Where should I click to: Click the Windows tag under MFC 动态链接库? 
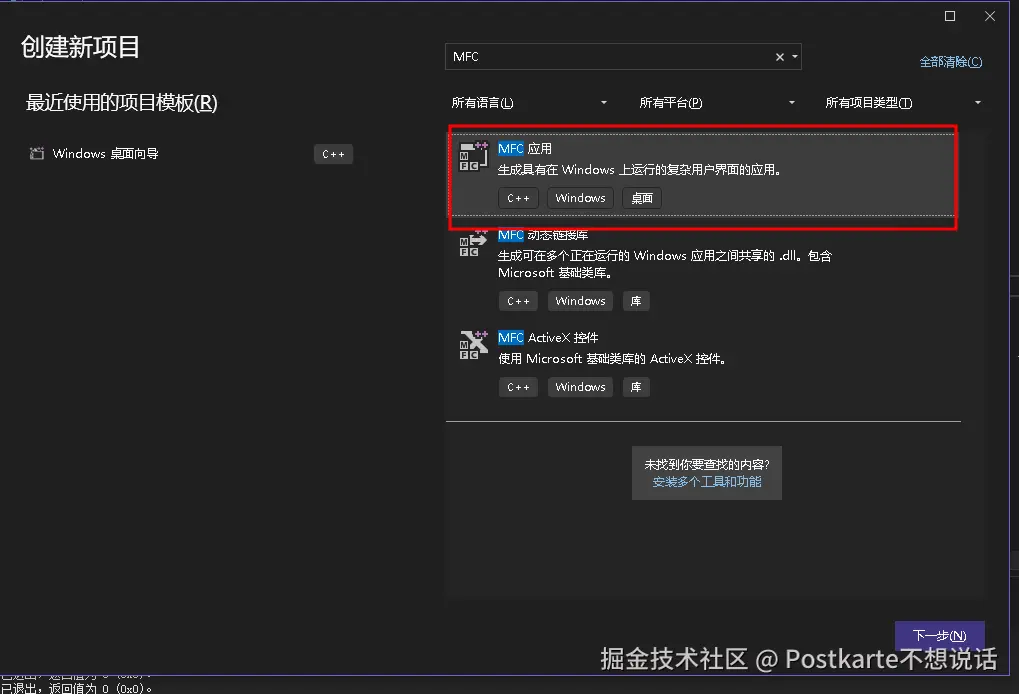(x=580, y=301)
